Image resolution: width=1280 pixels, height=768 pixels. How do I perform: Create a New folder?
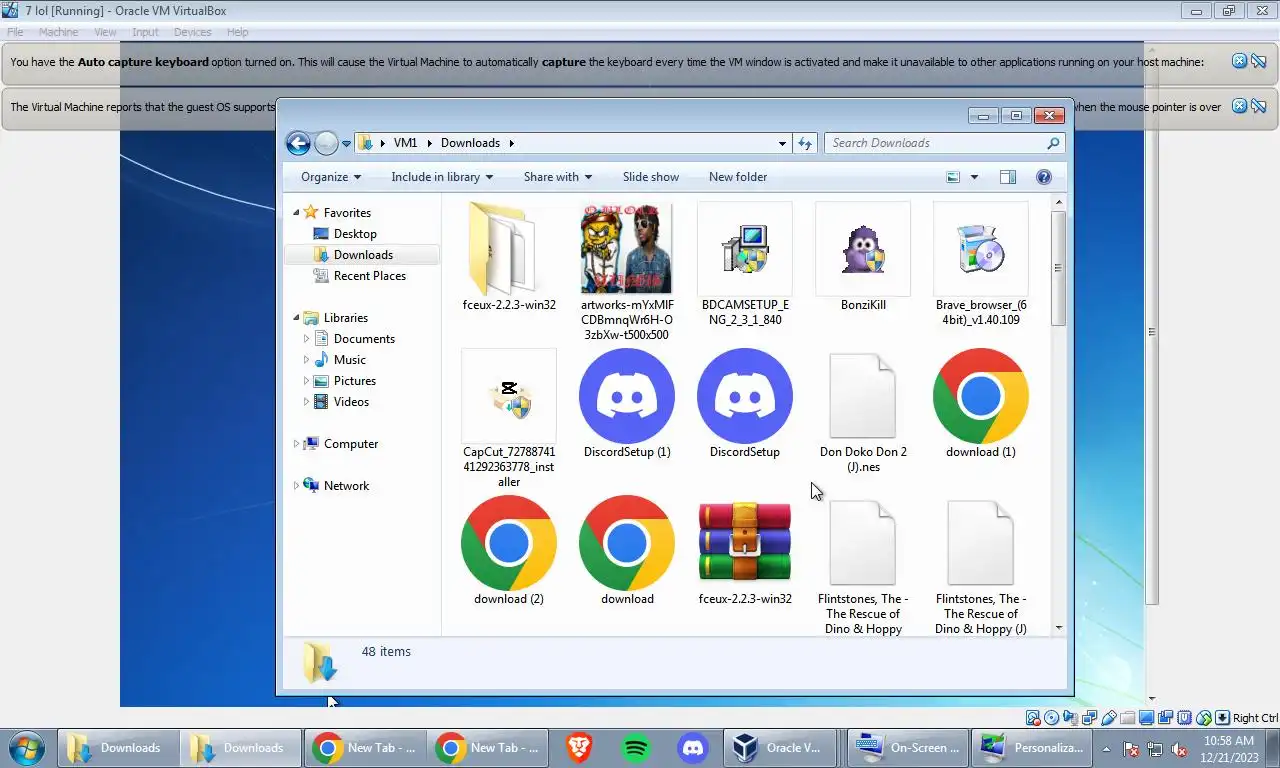pos(738,177)
